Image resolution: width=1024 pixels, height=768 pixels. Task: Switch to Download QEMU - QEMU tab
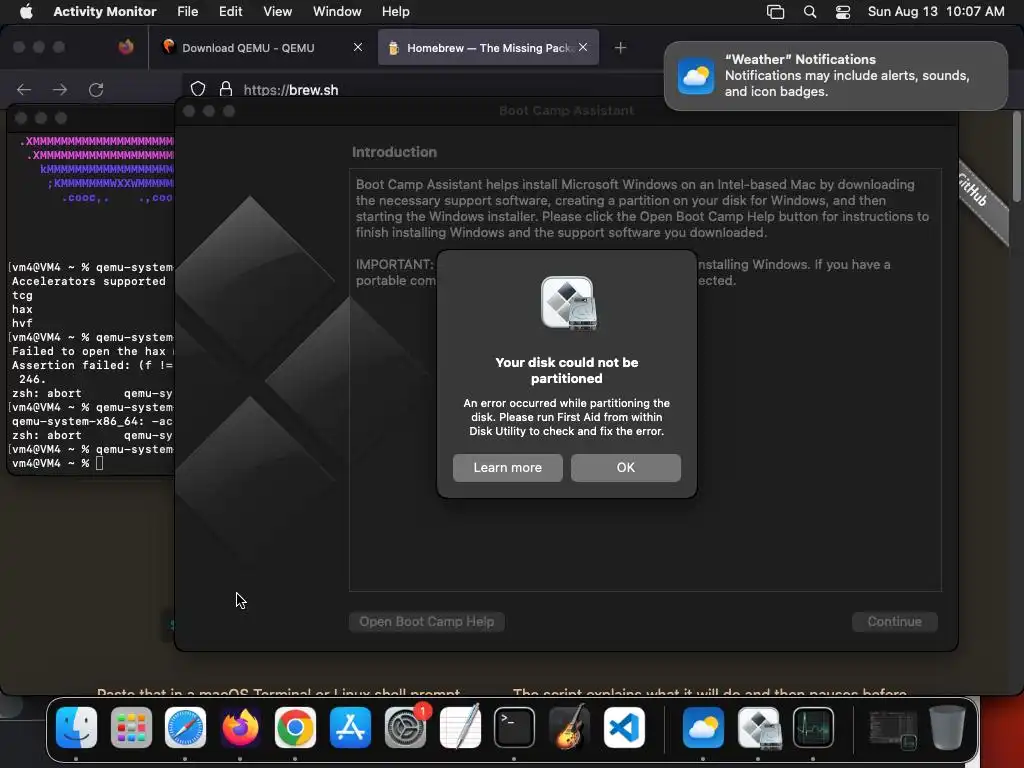(263, 47)
